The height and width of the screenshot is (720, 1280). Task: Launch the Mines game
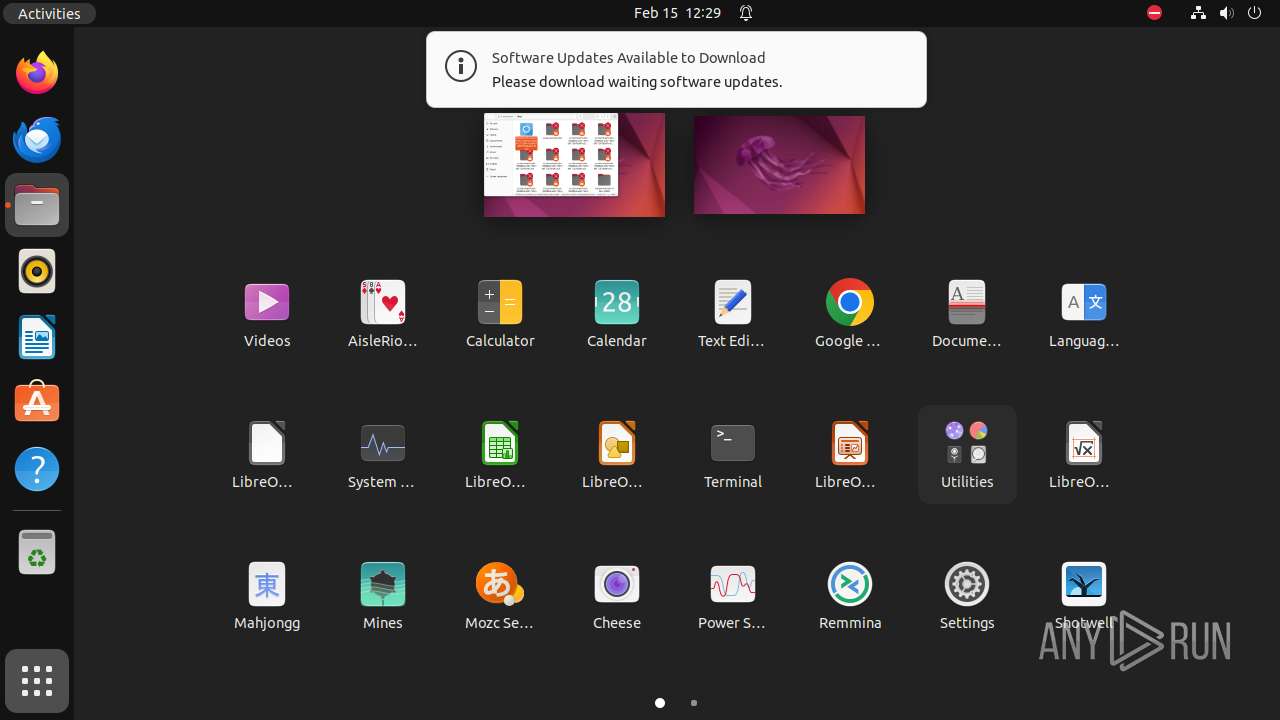point(383,596)
